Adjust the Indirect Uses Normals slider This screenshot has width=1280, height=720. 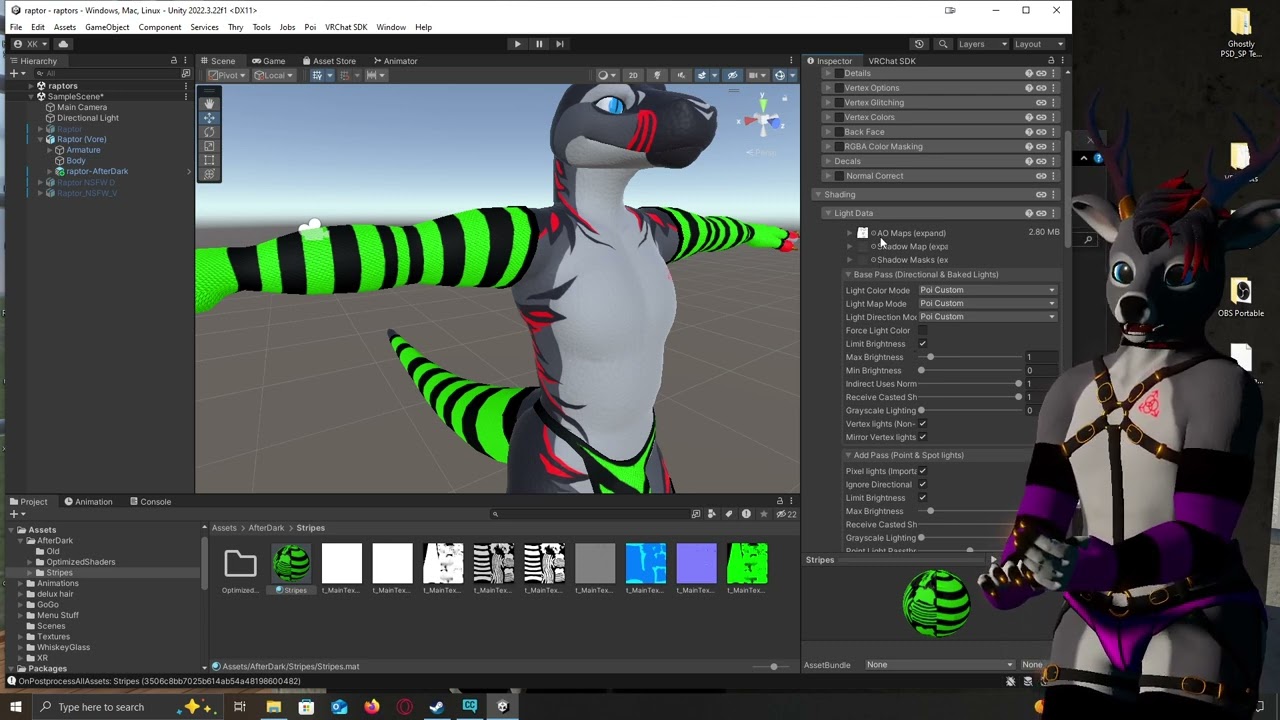tap(970, 384)
